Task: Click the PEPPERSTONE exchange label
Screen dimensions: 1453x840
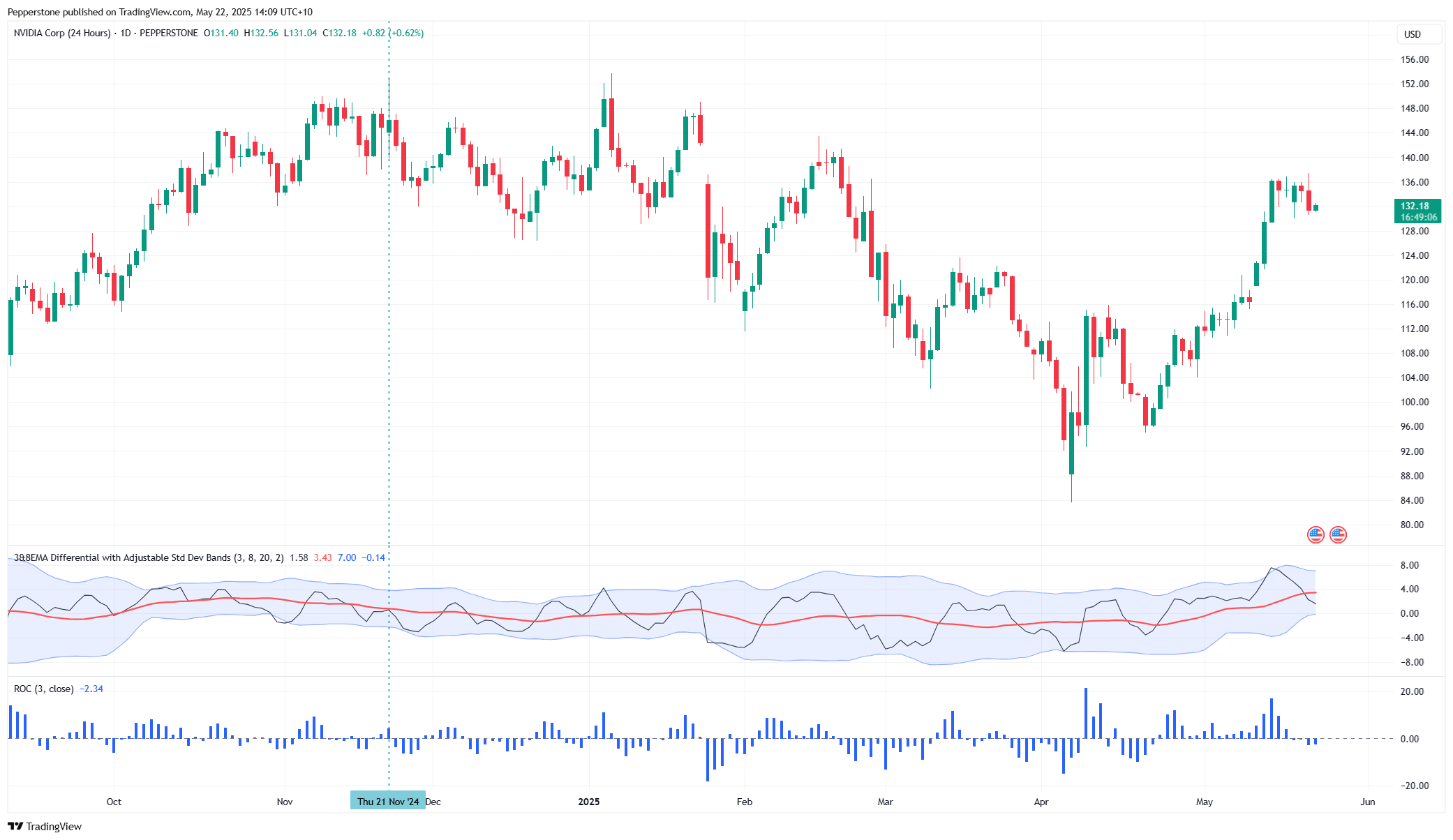Action: (169, 33)
